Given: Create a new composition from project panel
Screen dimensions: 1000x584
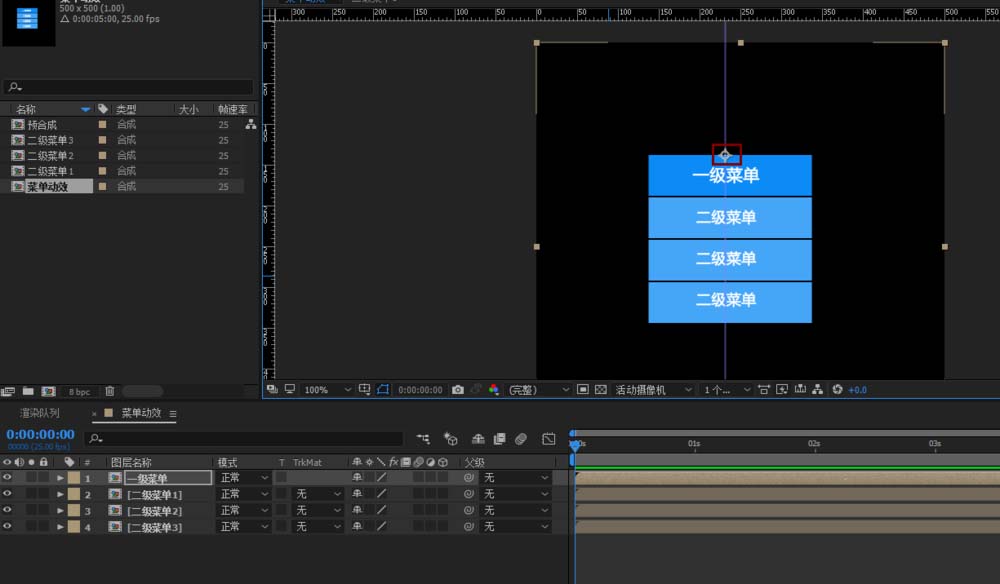Looking at the screenshot, I should coord(48,391).
